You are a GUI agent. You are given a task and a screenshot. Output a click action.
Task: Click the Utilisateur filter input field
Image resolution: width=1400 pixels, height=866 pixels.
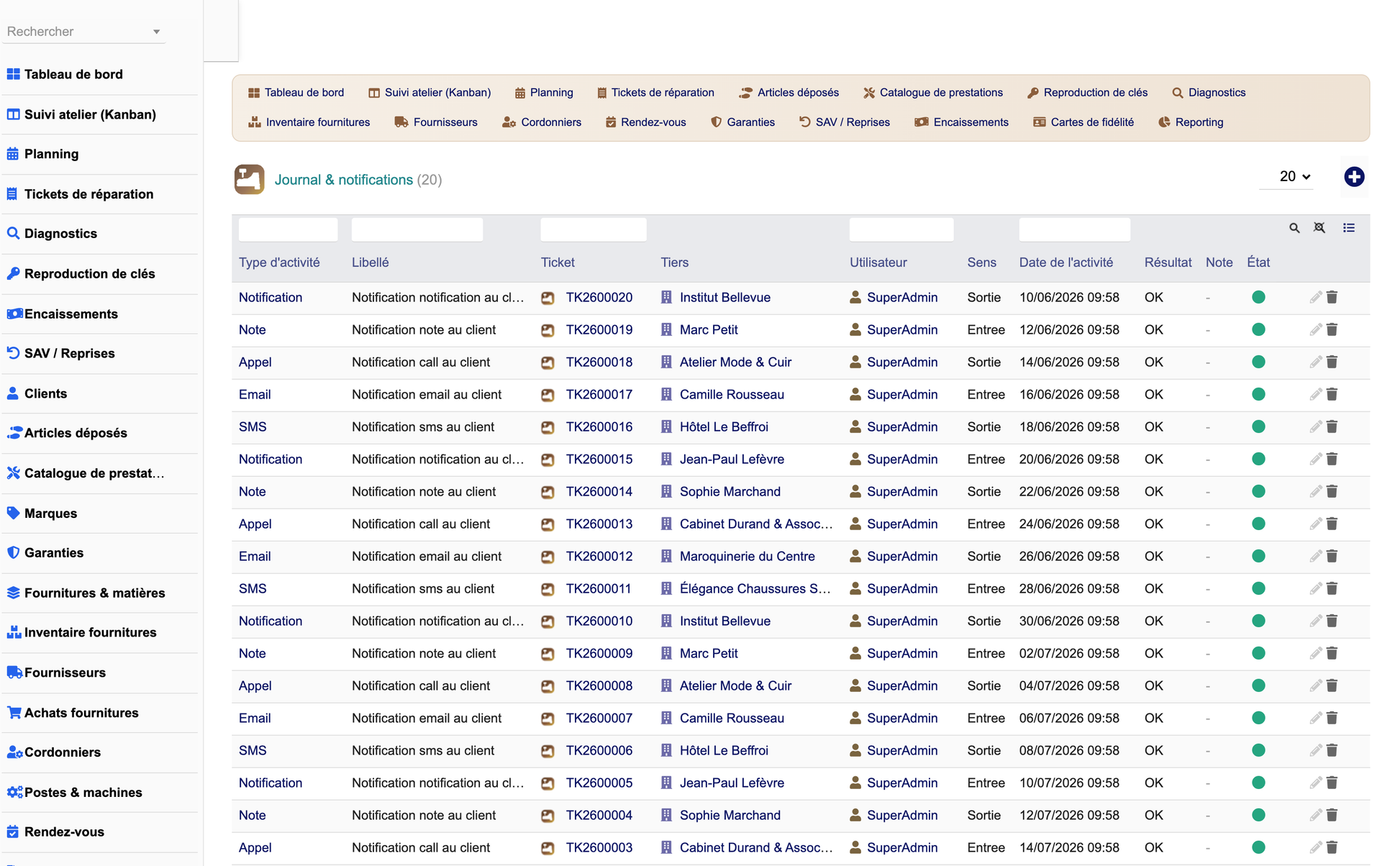tap(901, 229)
